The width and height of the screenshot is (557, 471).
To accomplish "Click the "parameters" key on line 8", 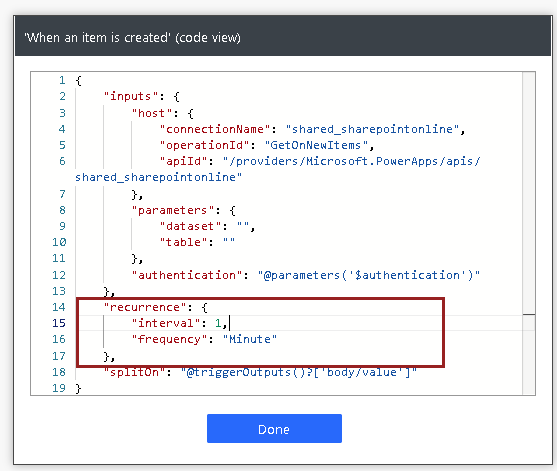I will coord(173,210).
